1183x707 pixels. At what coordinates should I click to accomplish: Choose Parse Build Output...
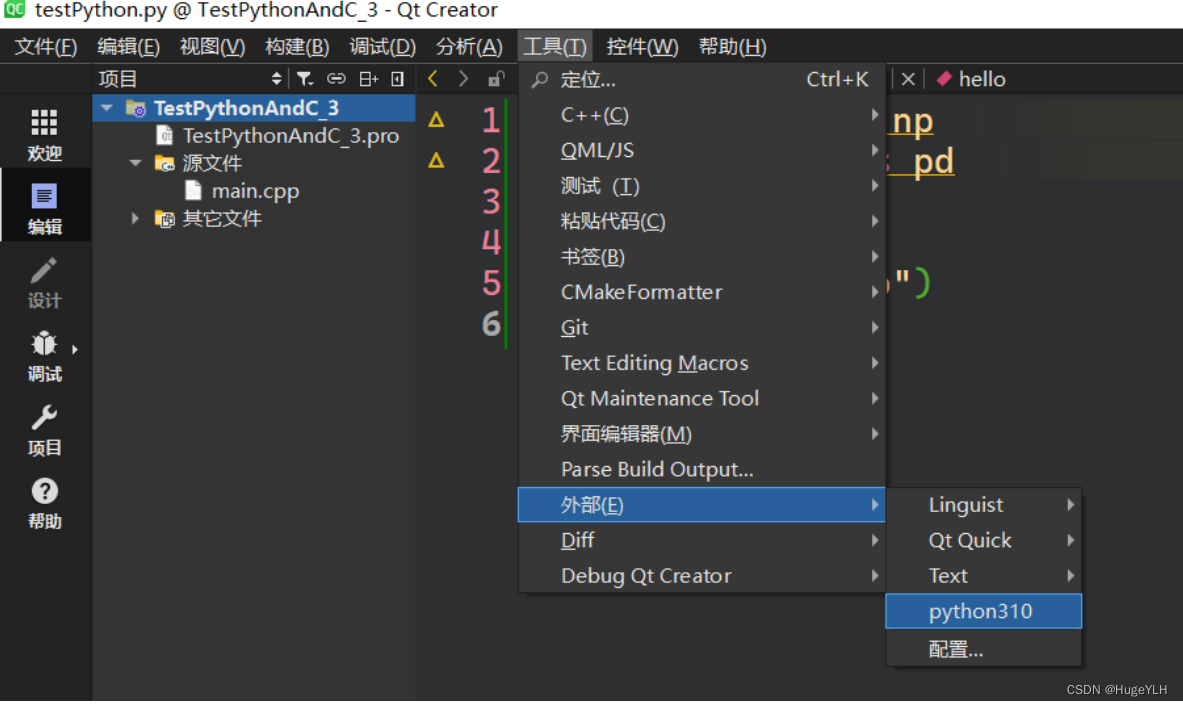(x=702, y=469)
